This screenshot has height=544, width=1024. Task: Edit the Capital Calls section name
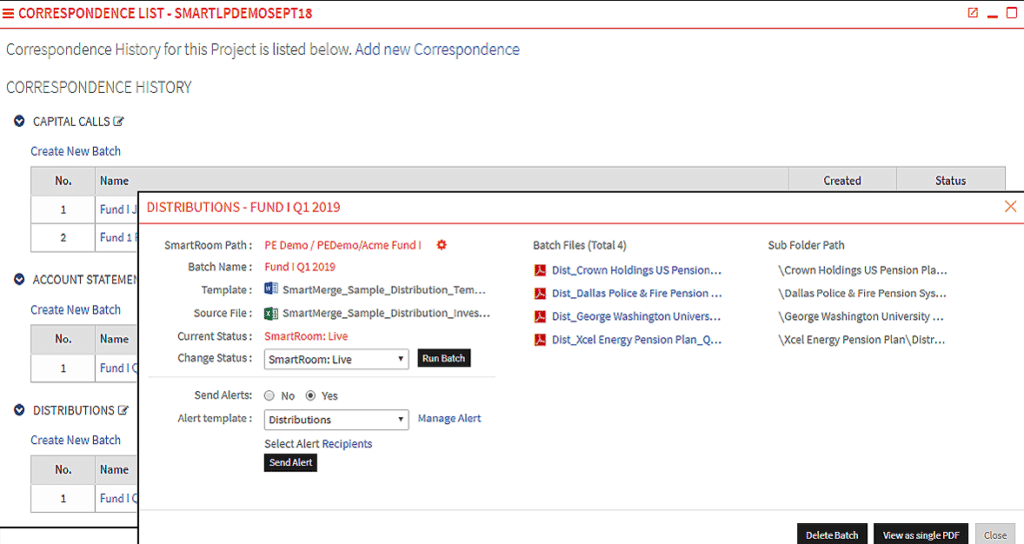118,121
